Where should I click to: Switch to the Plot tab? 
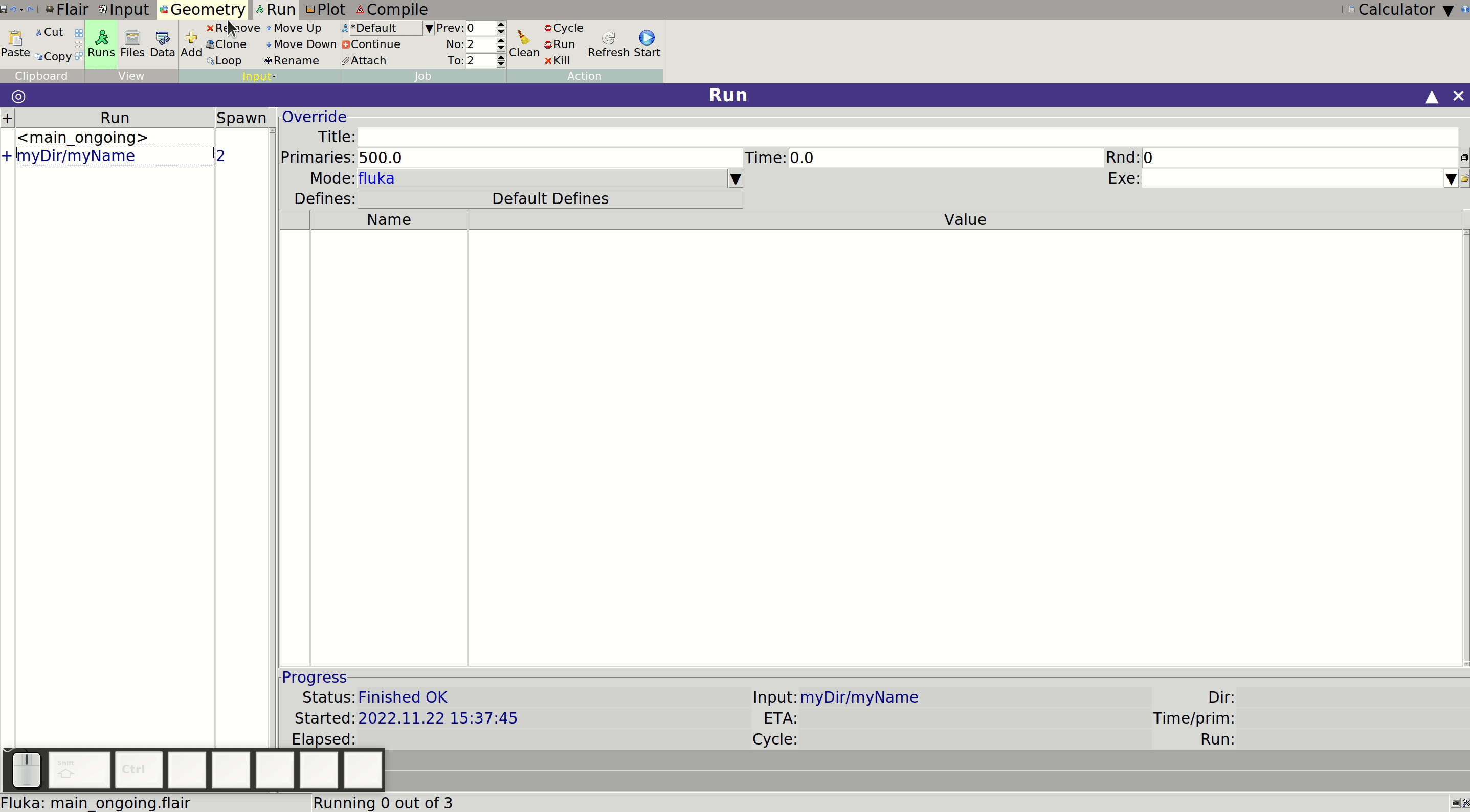point(325,10)
